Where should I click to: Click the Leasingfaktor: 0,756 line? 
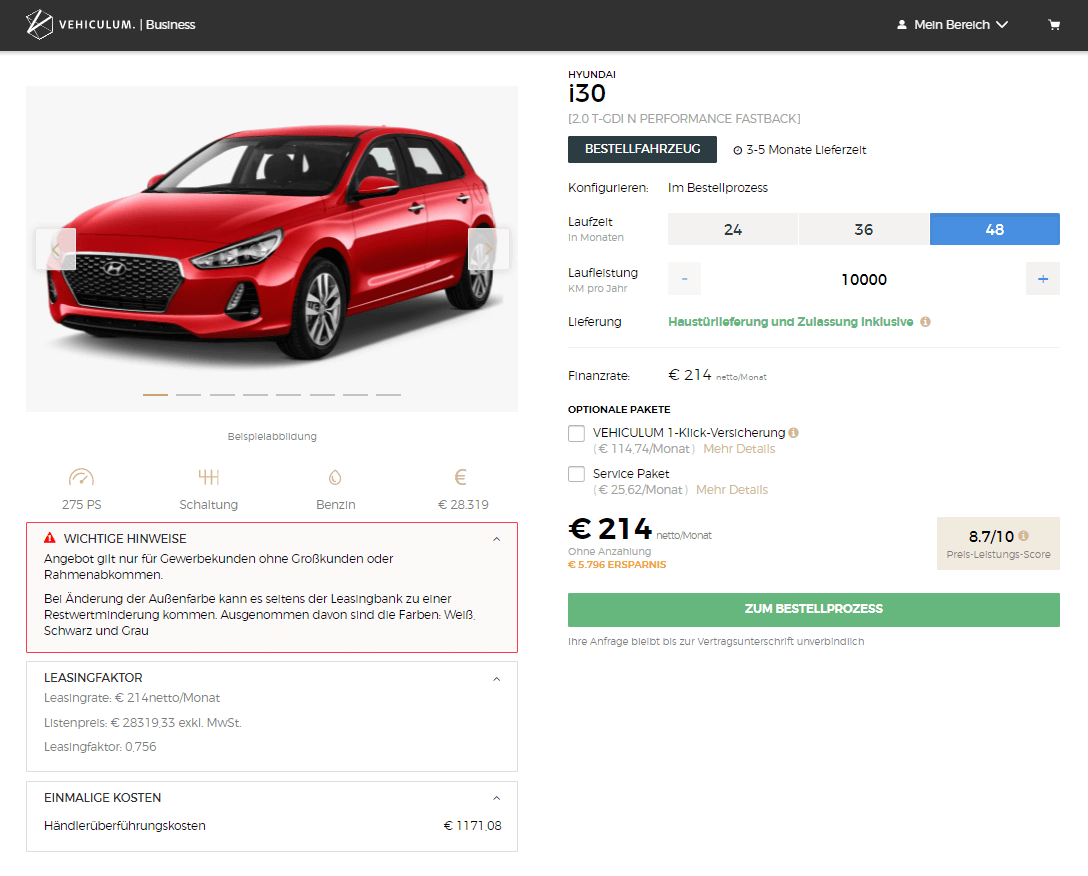[x=100, y=747]
